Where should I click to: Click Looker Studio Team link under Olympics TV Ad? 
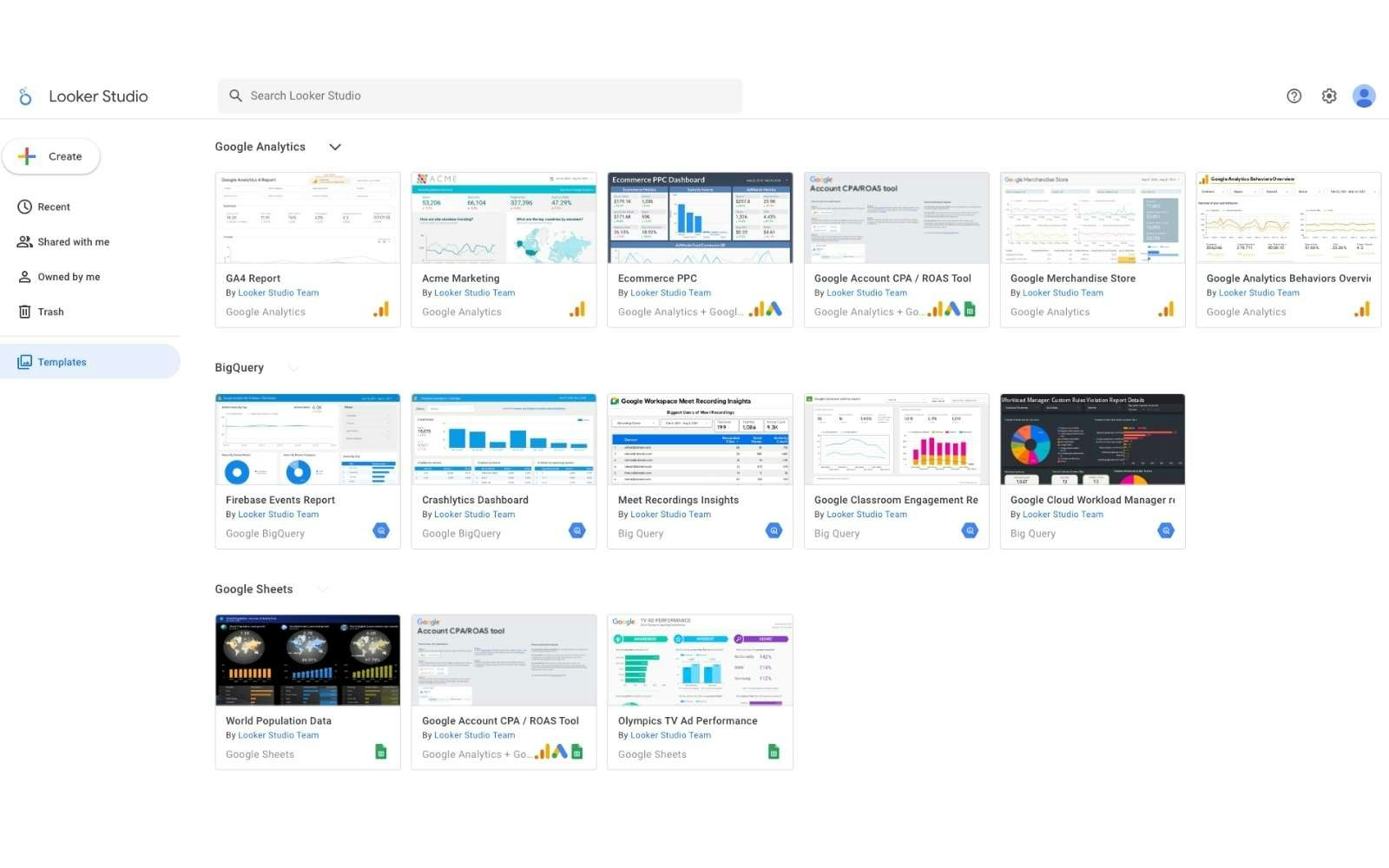[x=671, y=735]
